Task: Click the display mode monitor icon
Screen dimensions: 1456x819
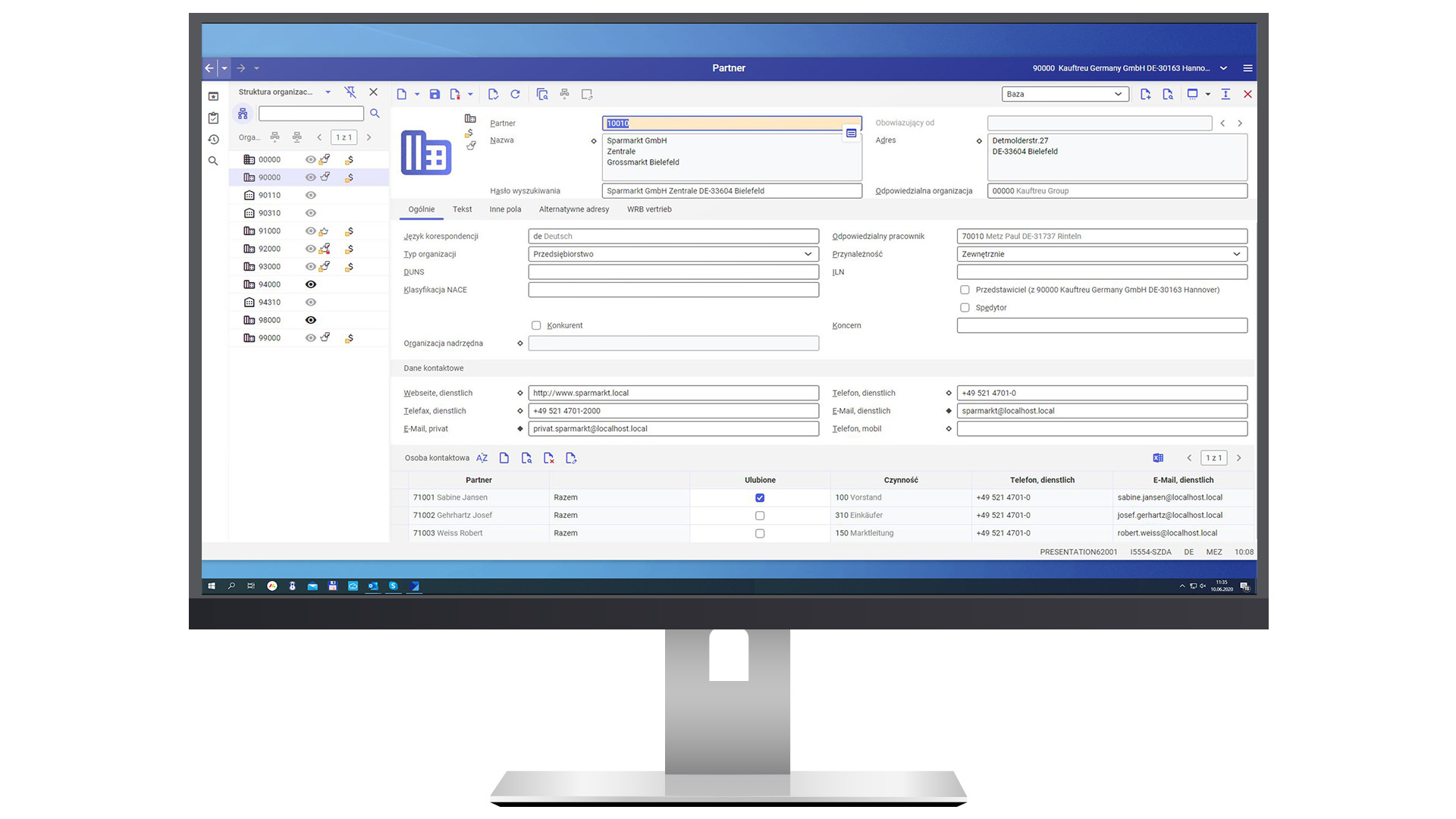Action: tap(1192, 94)
